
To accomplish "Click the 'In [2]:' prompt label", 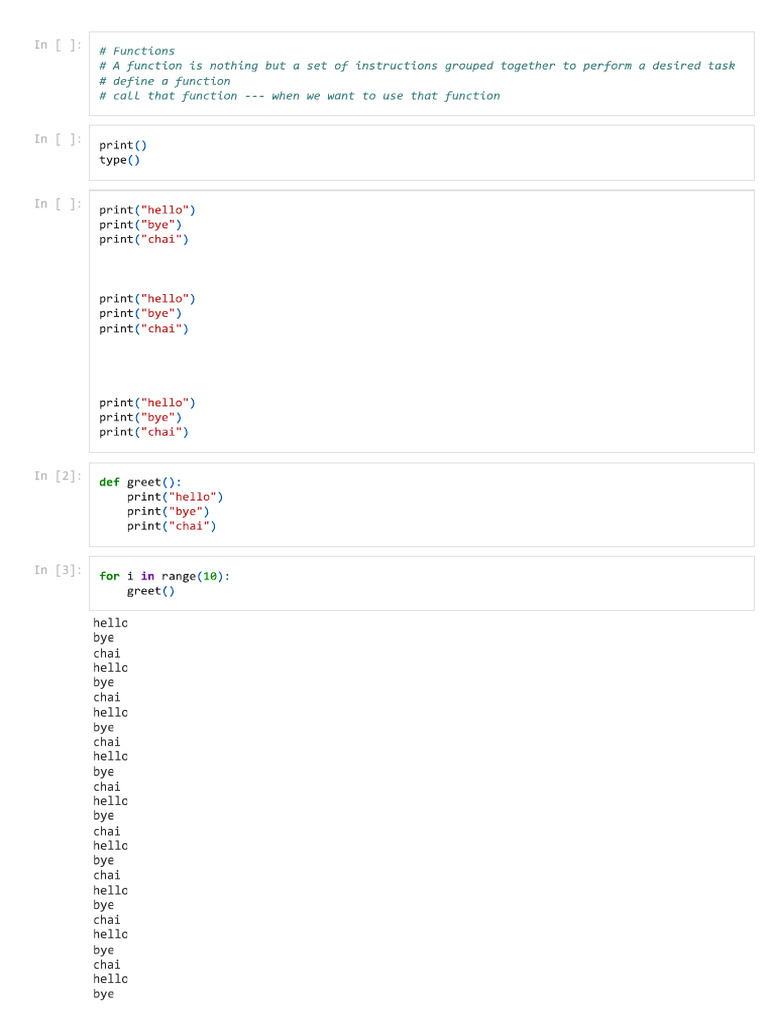I will [58, 475].
